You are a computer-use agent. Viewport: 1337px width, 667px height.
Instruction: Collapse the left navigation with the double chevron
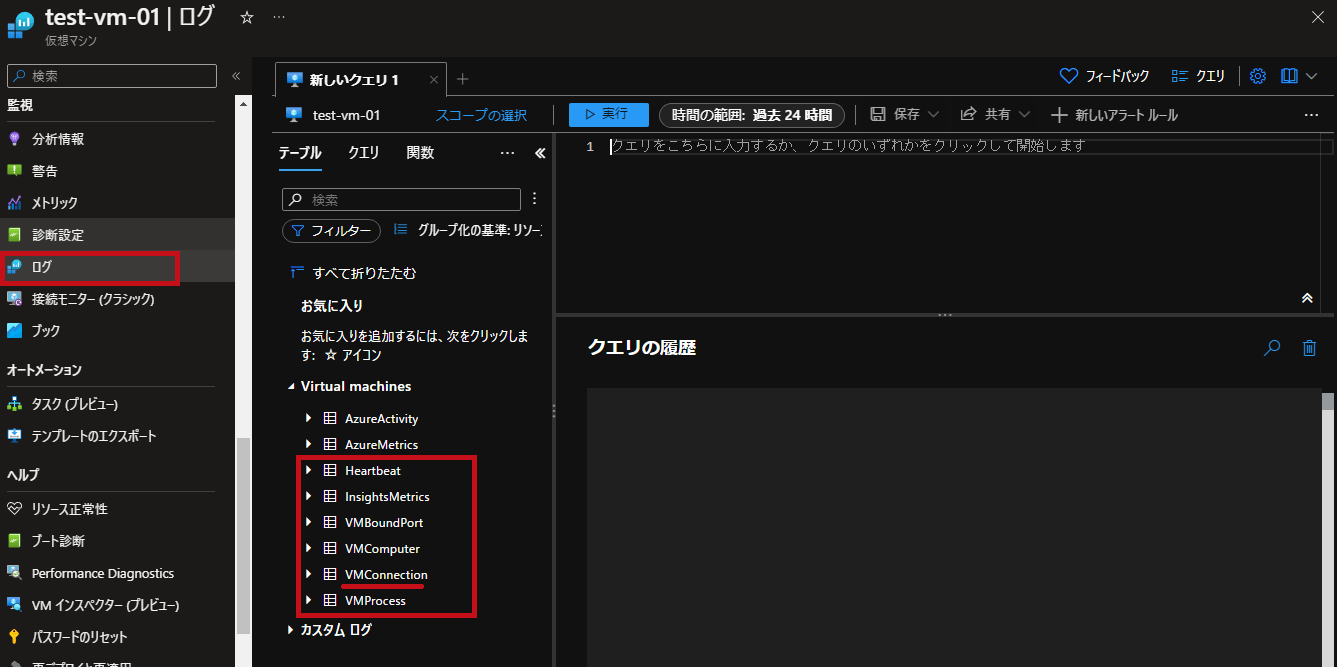click(236, 76)
